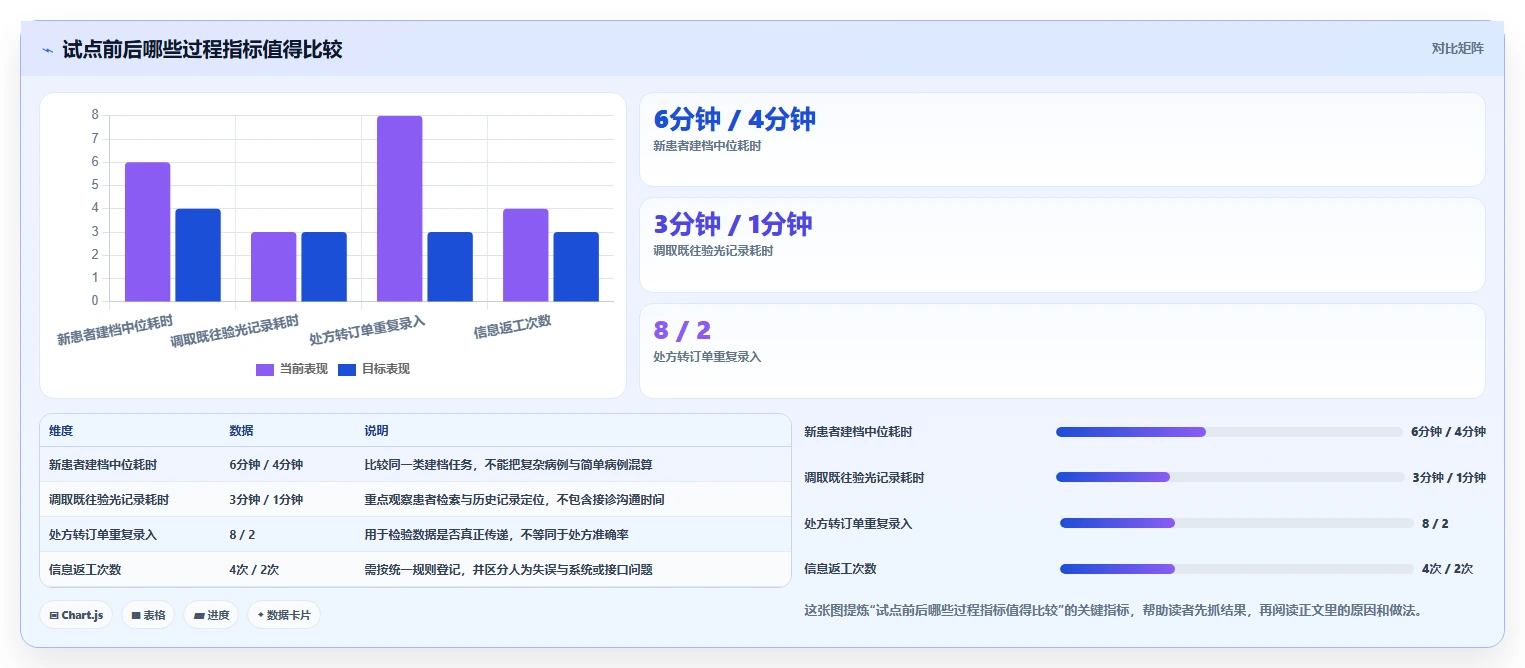Click the purple 当前表现 legend swatch
1525x668 pixels.
(x=265, y=370)
